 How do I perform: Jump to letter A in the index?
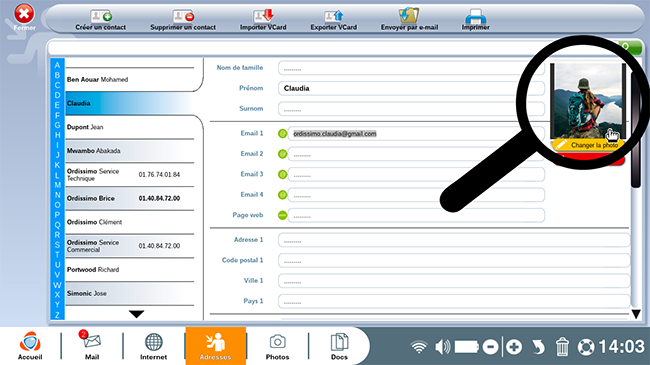tap(57, 65)
